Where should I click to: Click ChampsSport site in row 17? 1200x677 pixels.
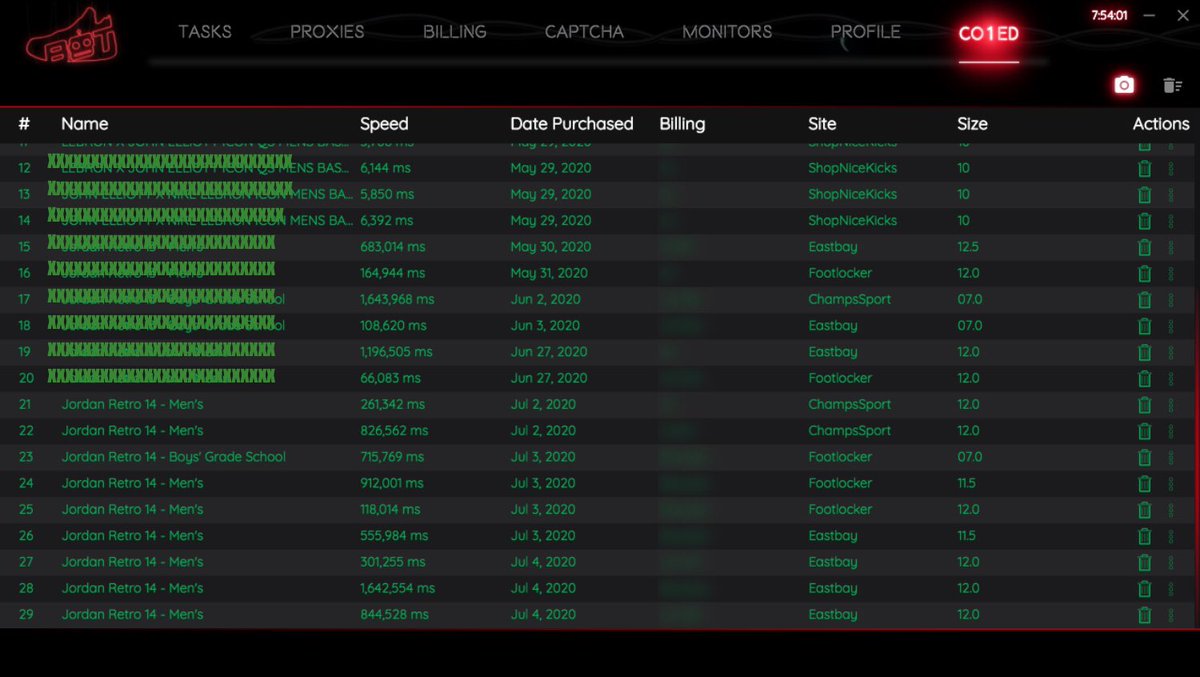click(x=849, y=299)
